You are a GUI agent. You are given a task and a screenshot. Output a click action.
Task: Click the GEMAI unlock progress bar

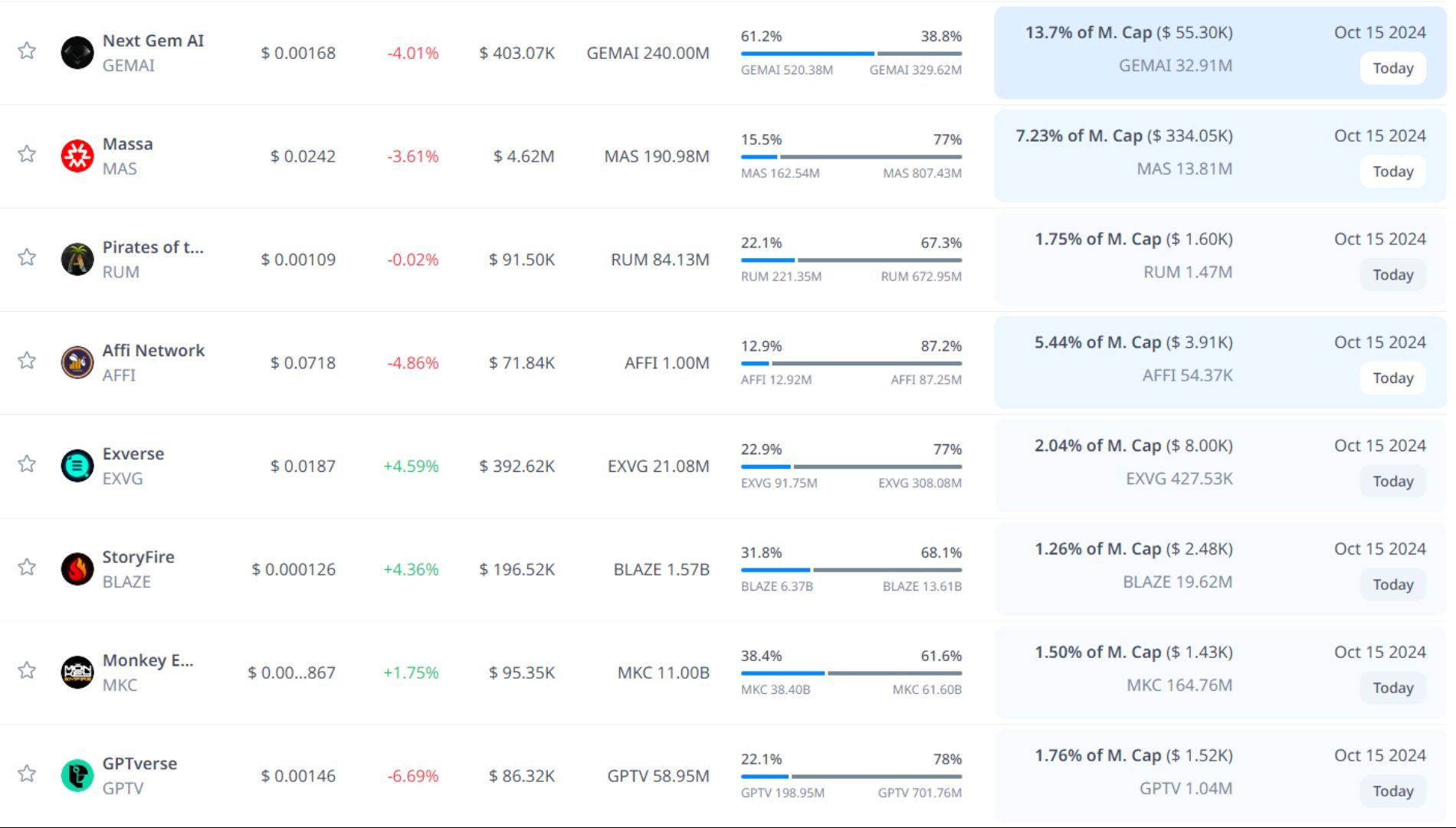click(x=851, y=54)
